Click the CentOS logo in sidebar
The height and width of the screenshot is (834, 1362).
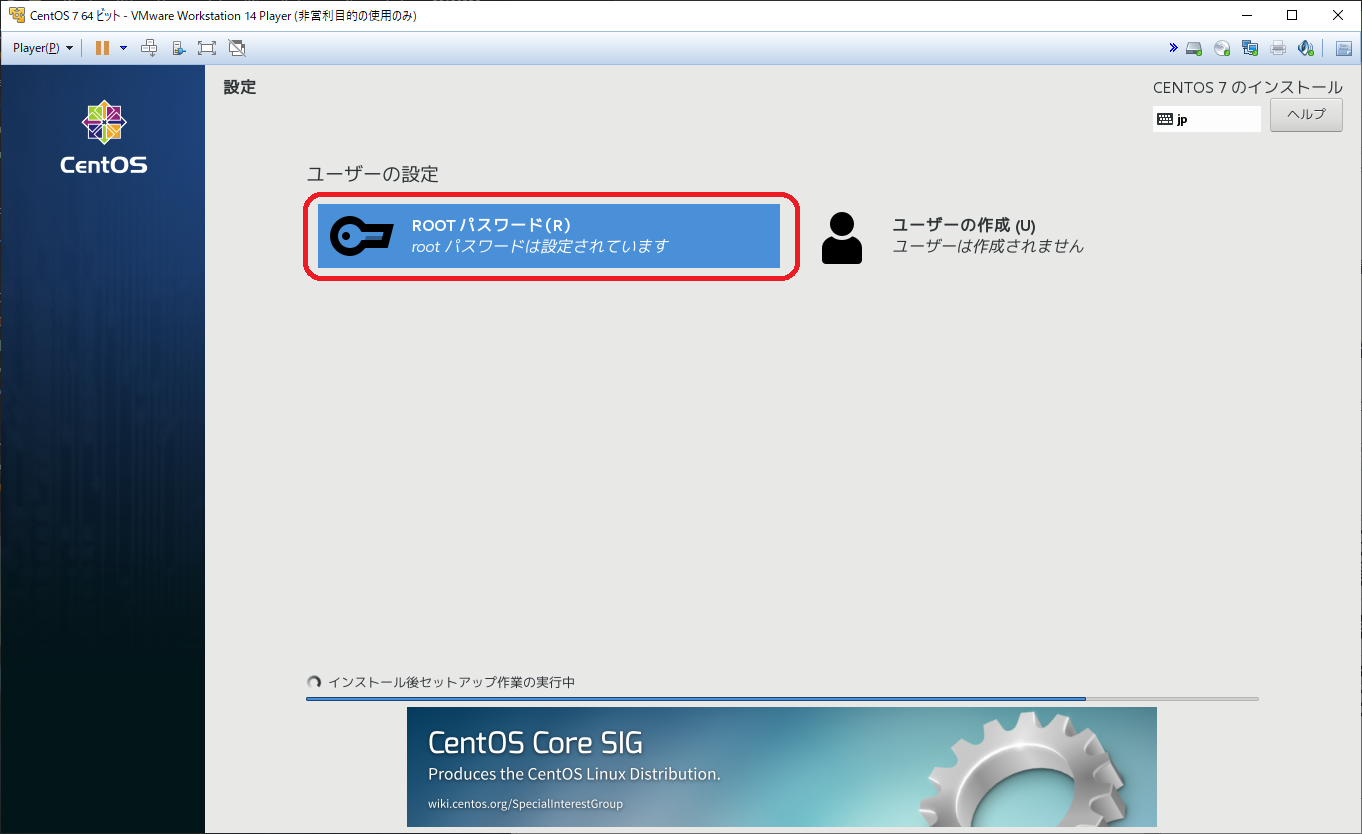tap(104, 138)
